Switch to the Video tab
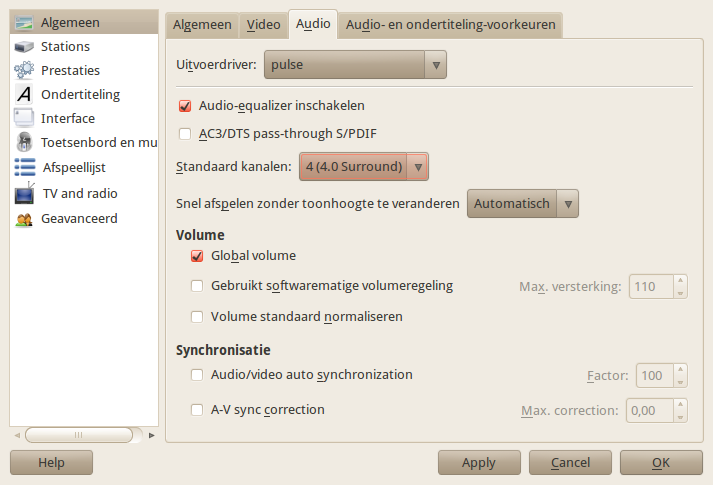 click(263, 25)
